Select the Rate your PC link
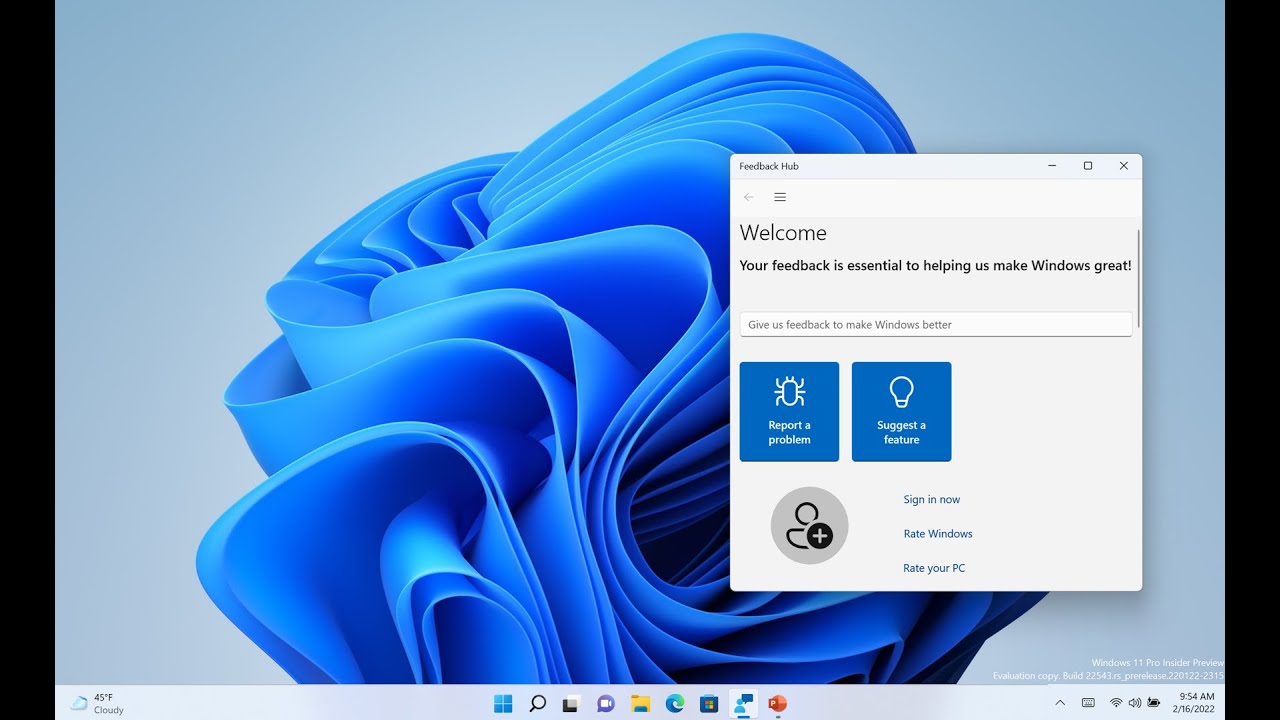This screenshot has height=720, width=1280. [934, 568]
